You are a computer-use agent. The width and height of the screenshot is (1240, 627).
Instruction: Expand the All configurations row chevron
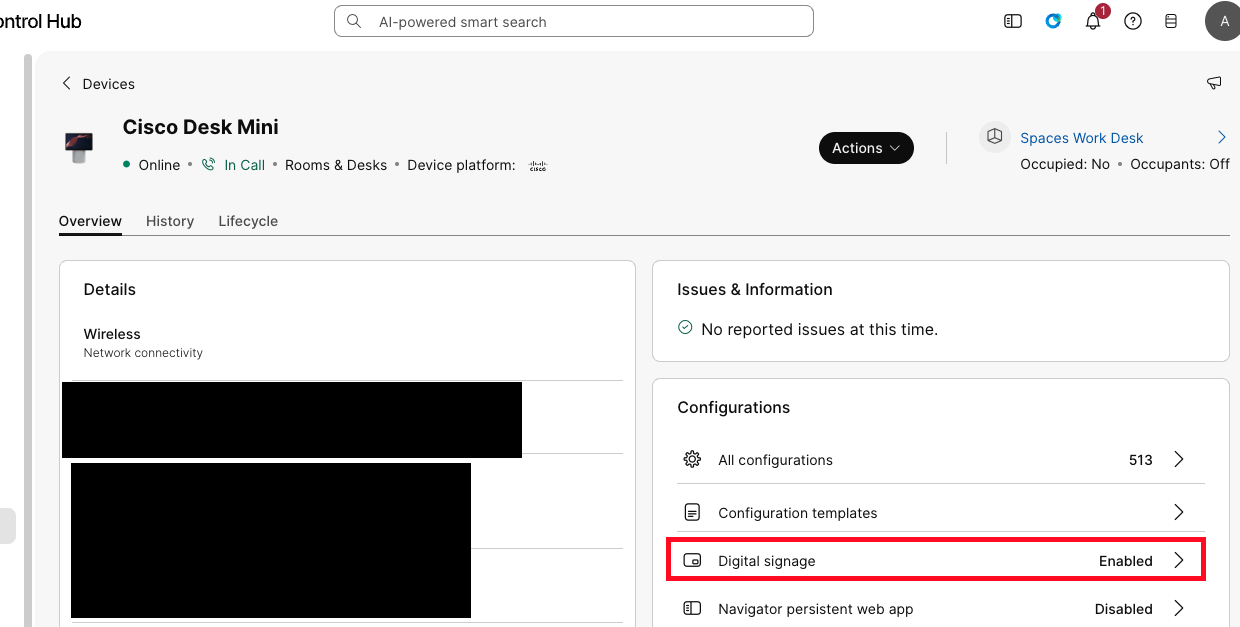1179,460
